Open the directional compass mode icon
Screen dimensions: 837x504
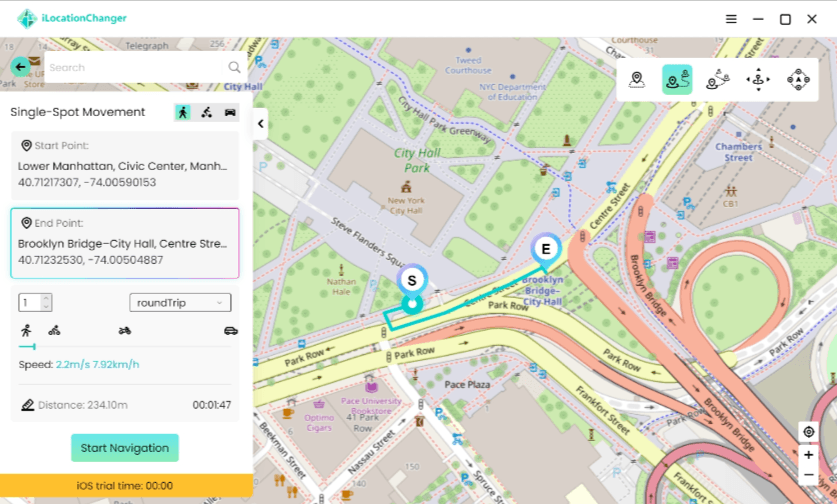798,80
